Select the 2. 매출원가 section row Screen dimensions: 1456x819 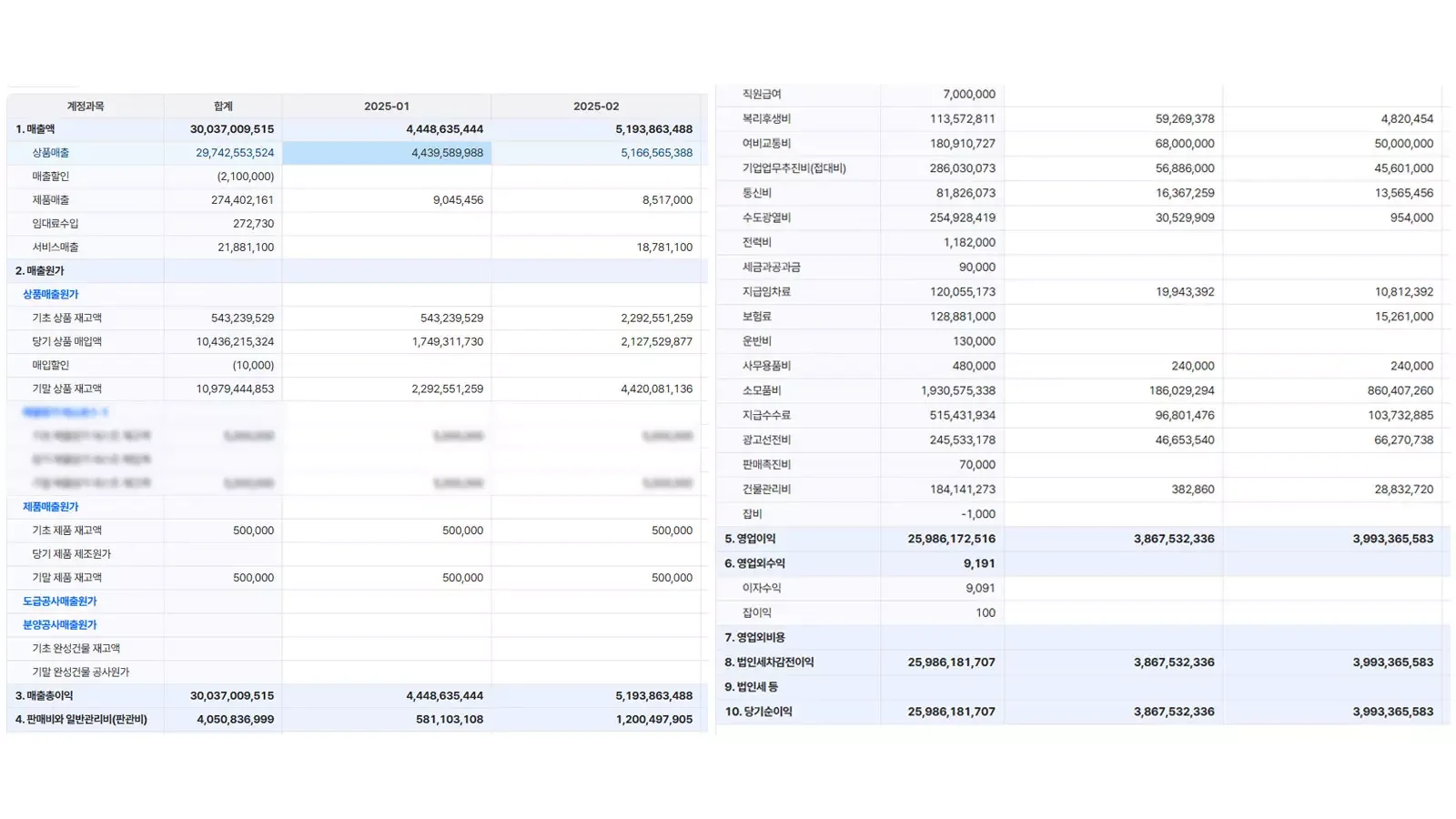coord(40,271)
